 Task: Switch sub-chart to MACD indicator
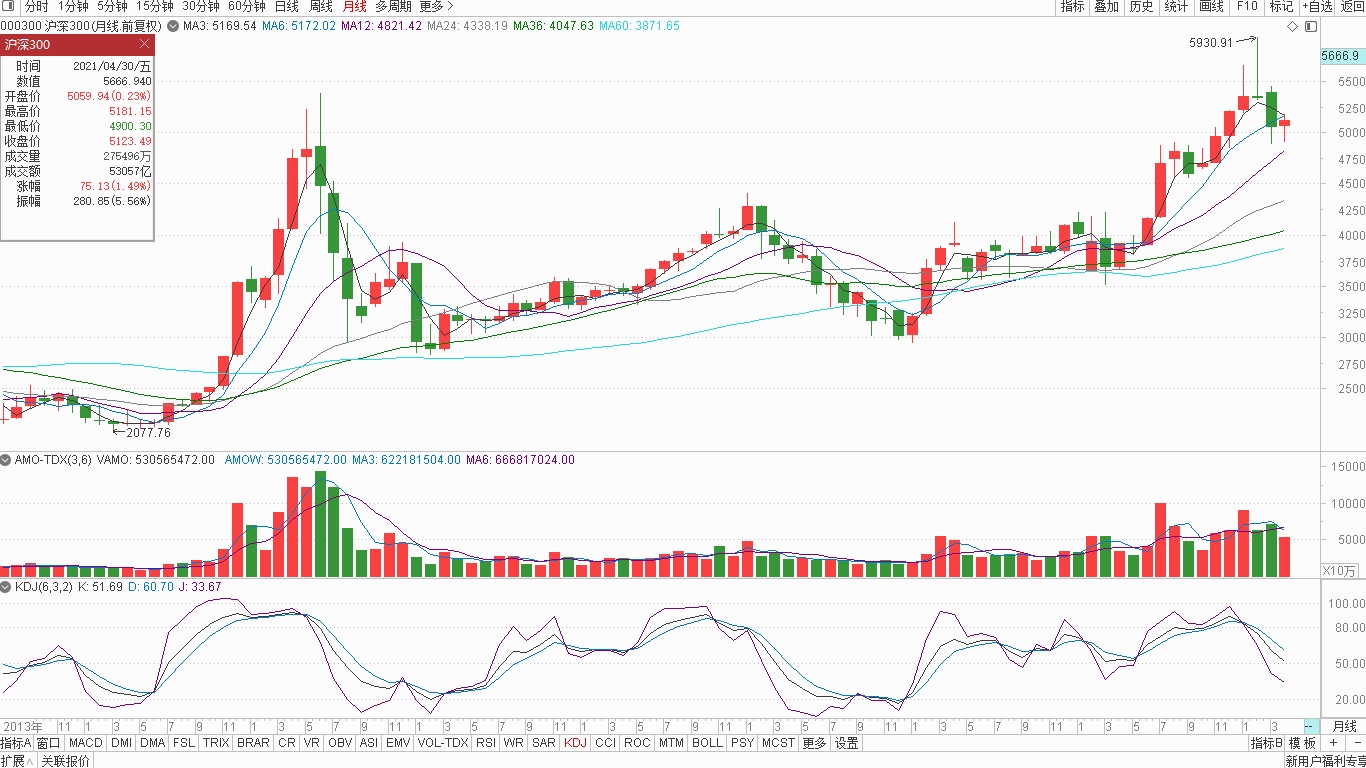[x=86, y=743]
